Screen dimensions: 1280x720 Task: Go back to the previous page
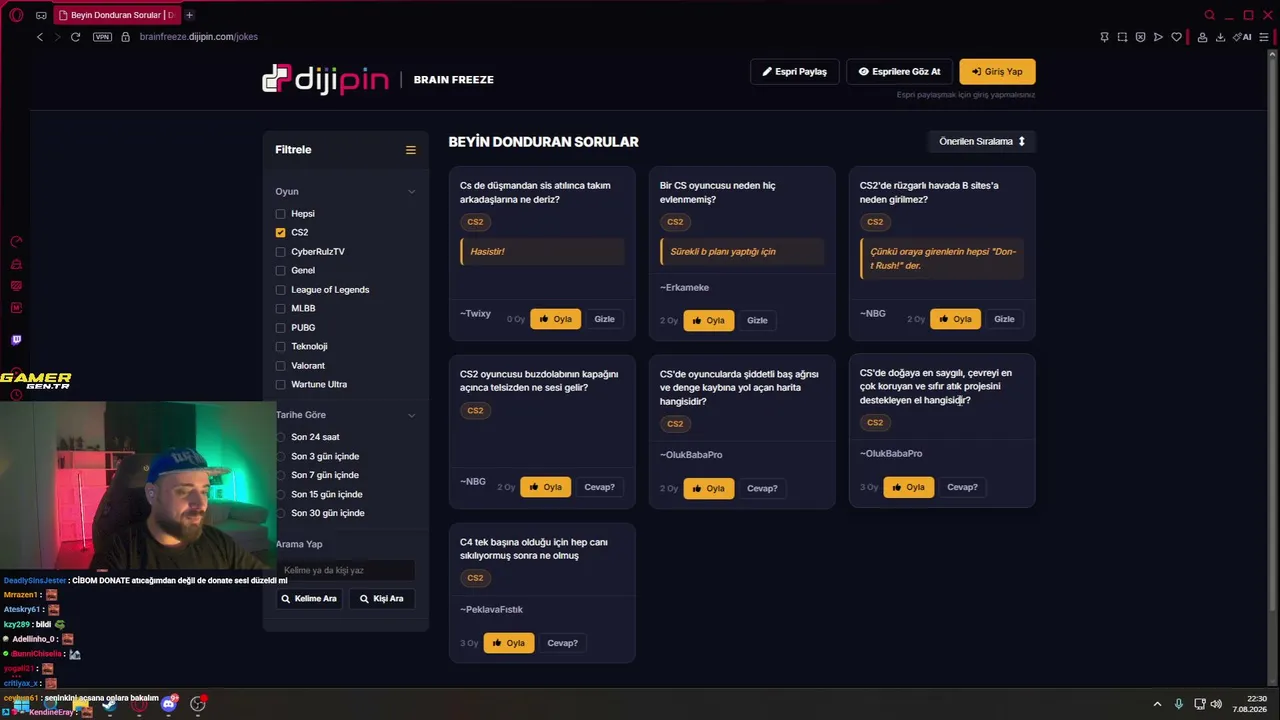[x=40, y=37]
